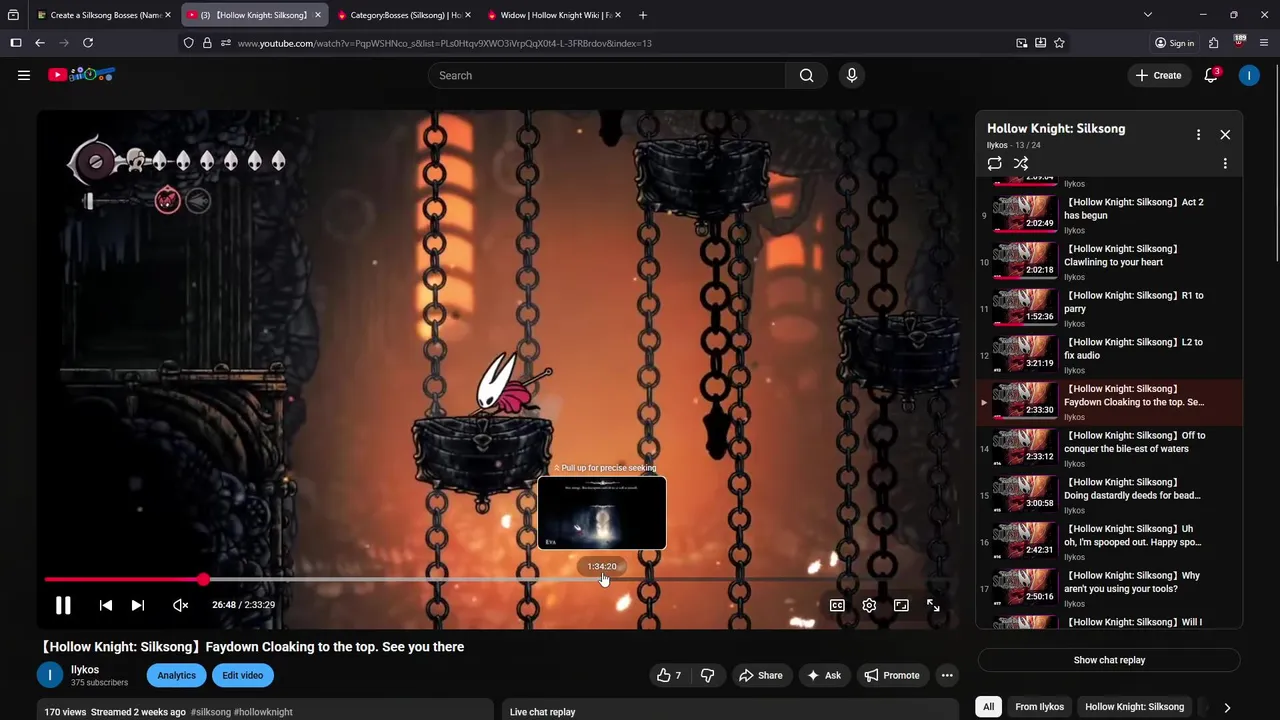This screenshot has height=720, width=1280.
Task: Open playlist header more options
Action: (x=1198, y=134)
